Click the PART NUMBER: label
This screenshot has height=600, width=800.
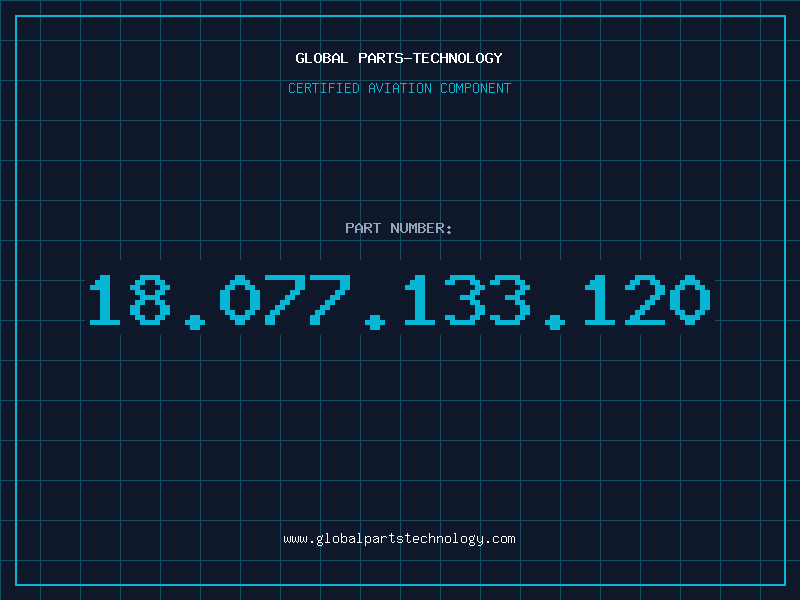[399, 228]
